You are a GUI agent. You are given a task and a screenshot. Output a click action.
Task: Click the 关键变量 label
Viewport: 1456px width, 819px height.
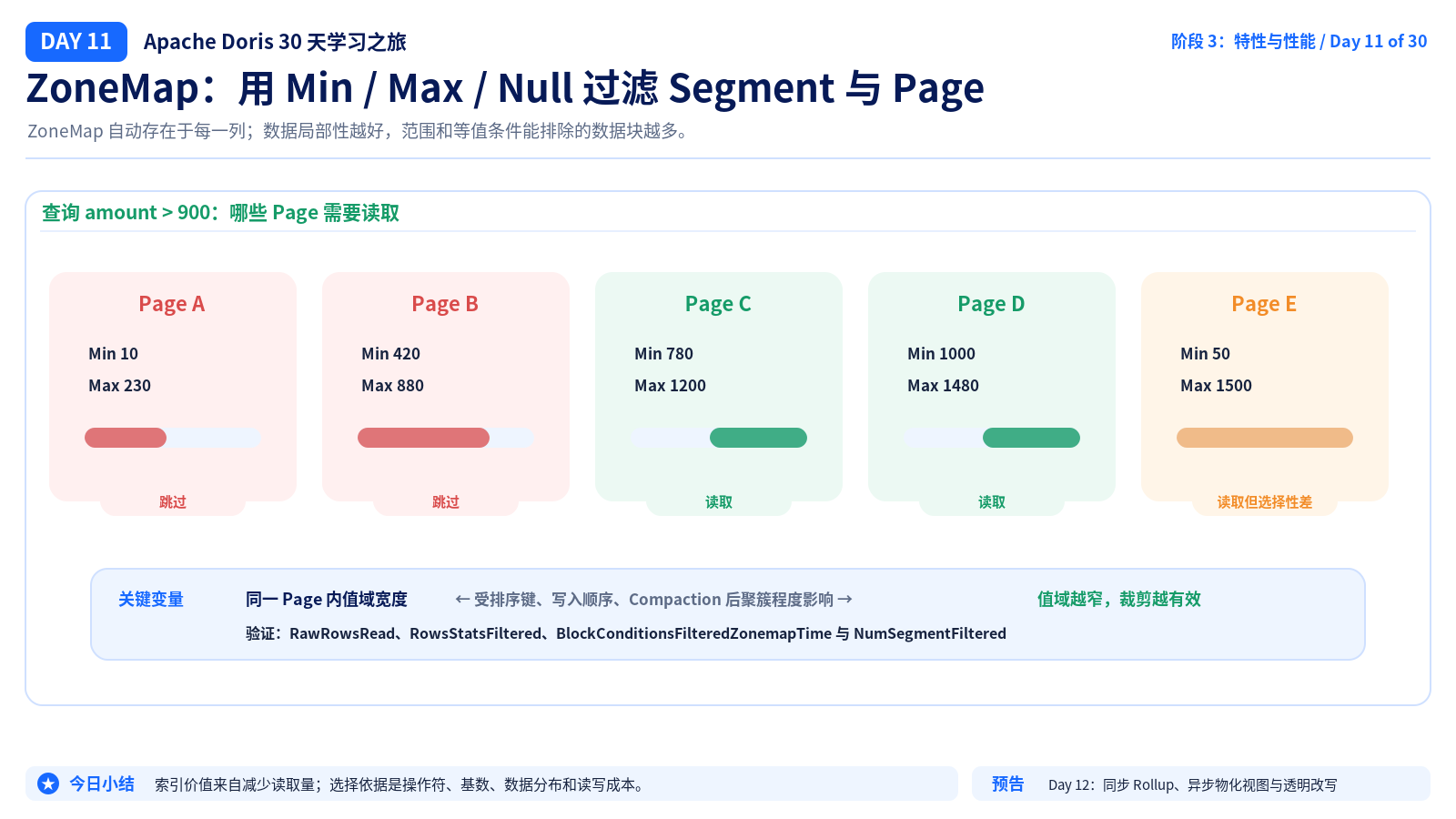click(x=151, y=600)
